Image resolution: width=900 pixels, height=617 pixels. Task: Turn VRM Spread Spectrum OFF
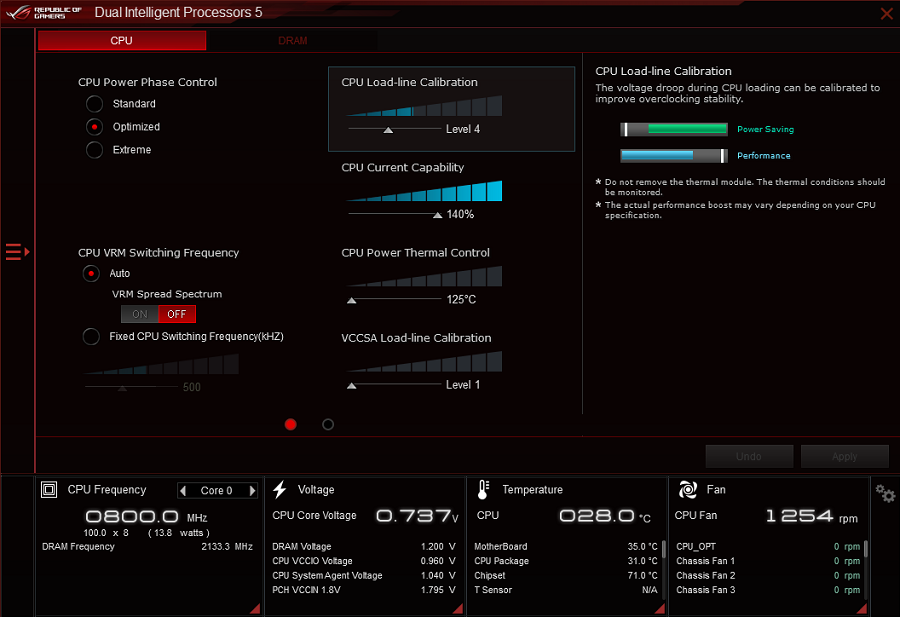point(177,314)
